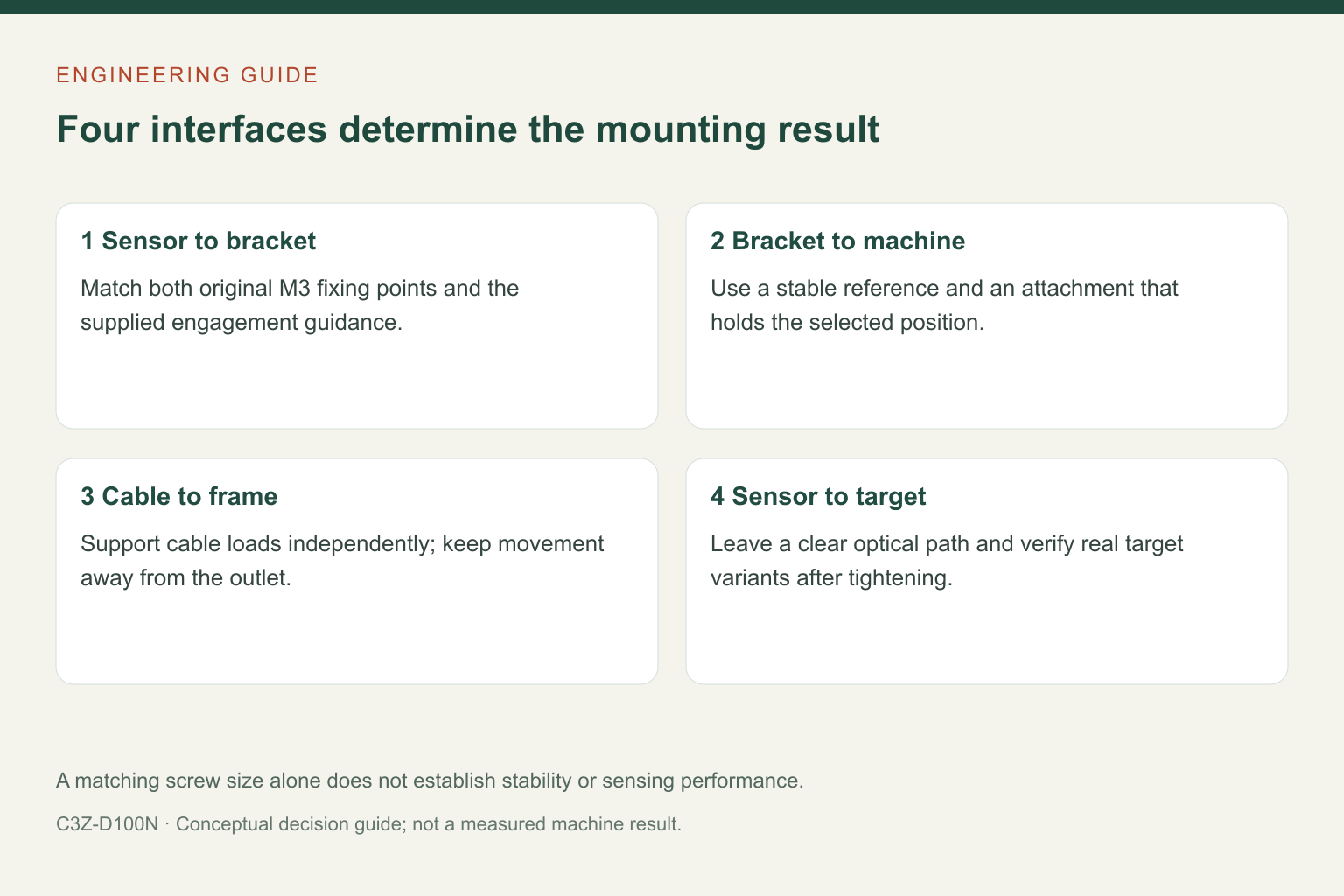Click the 'ENGINEERING GUIDE' label
Image resolution: width=1344 pixels, height=896 pixels.
tap(187, 75)
